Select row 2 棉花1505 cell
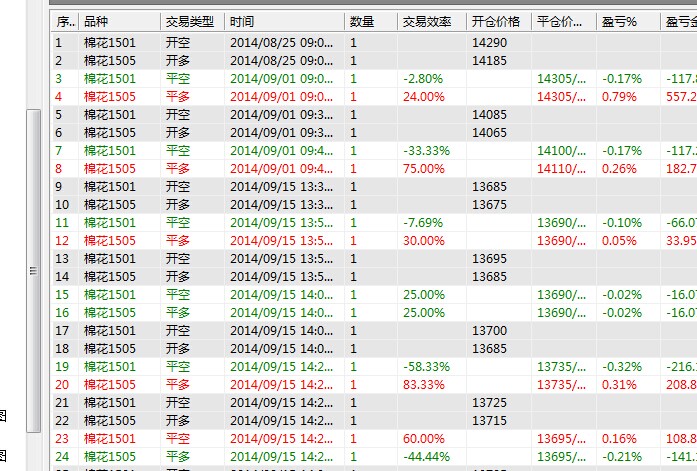This screenshot has width=697, height=471. coord(110,60)
